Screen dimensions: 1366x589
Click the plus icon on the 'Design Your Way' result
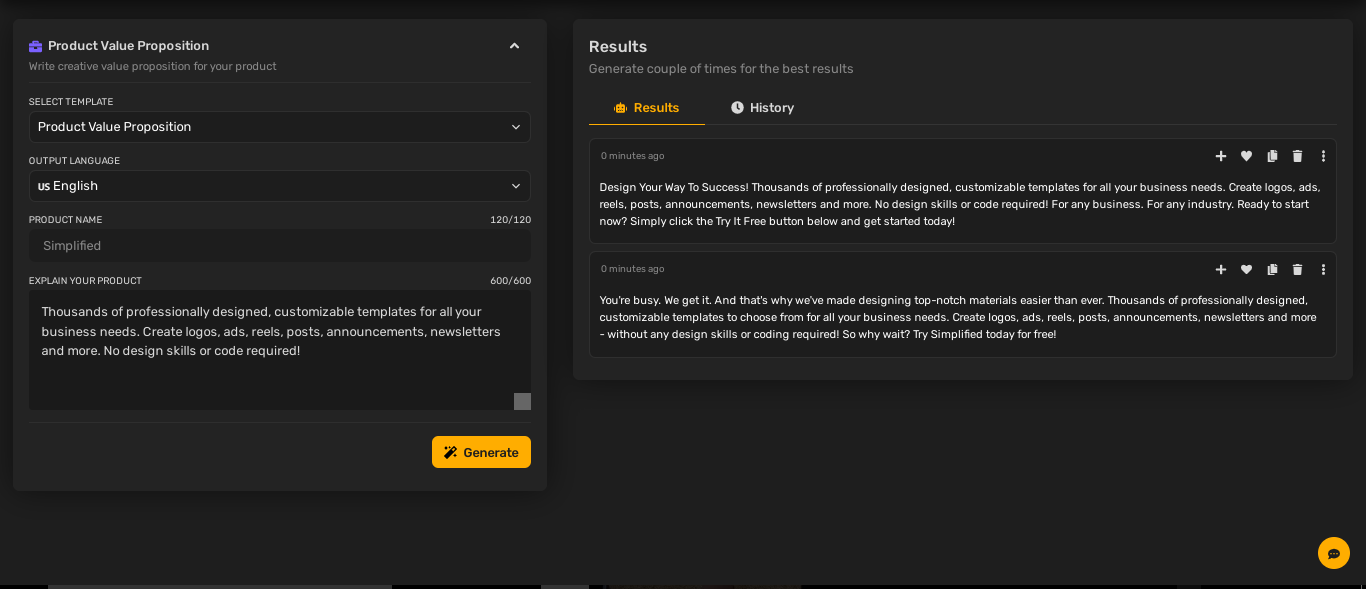(1221, 156)
